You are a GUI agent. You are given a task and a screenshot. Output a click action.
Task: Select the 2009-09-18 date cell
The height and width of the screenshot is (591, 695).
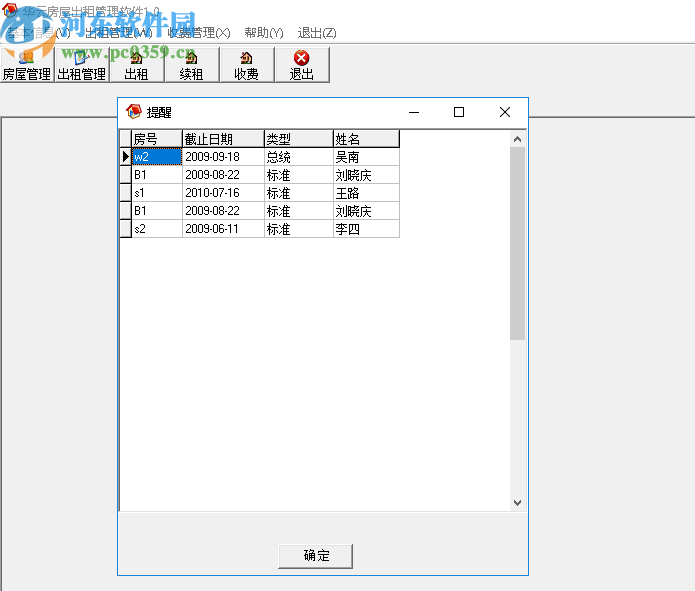point(223,157)
